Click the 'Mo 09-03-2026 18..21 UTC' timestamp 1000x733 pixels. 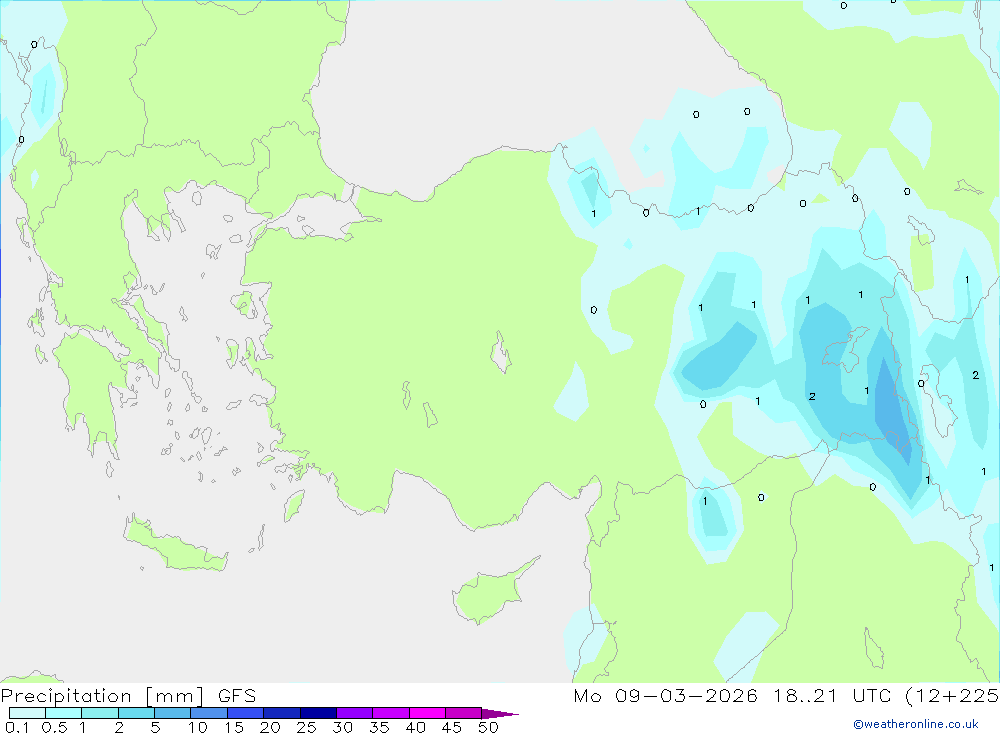point(732,695)
